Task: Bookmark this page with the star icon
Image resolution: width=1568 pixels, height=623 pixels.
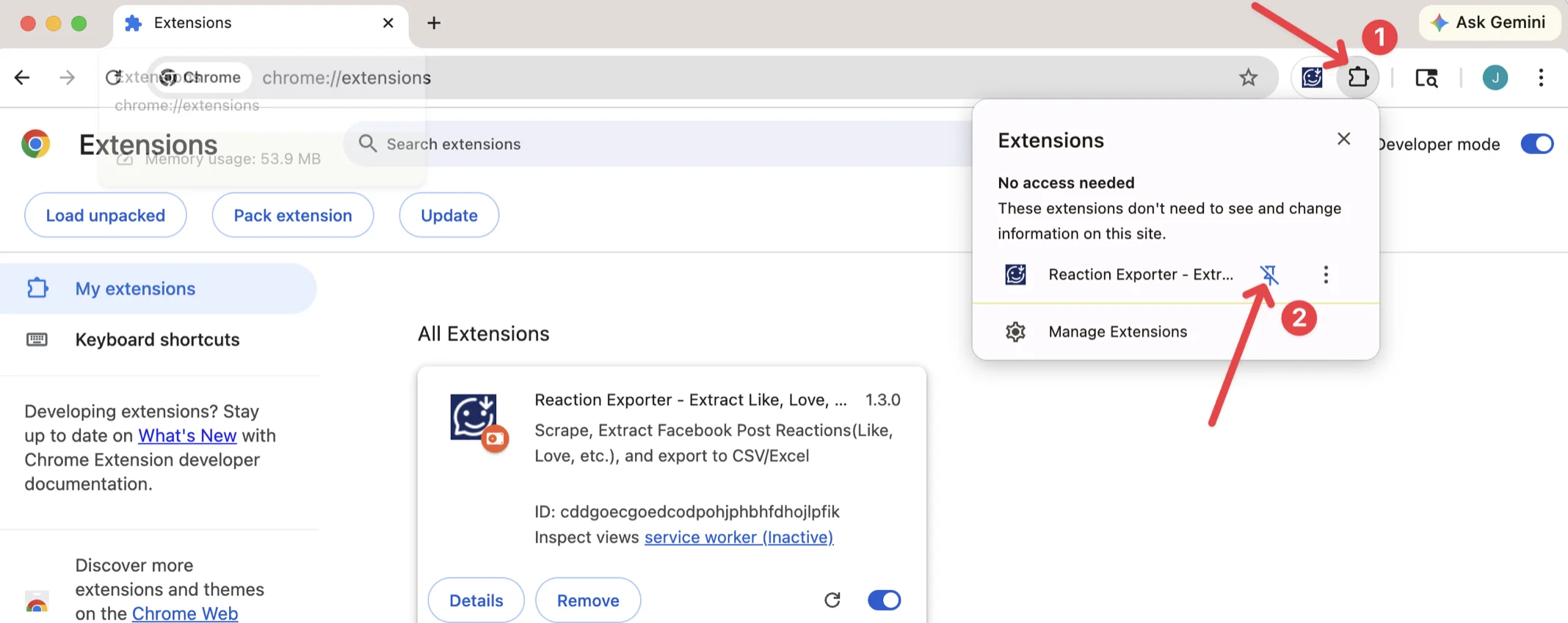Action: [x=1248, y=77]
